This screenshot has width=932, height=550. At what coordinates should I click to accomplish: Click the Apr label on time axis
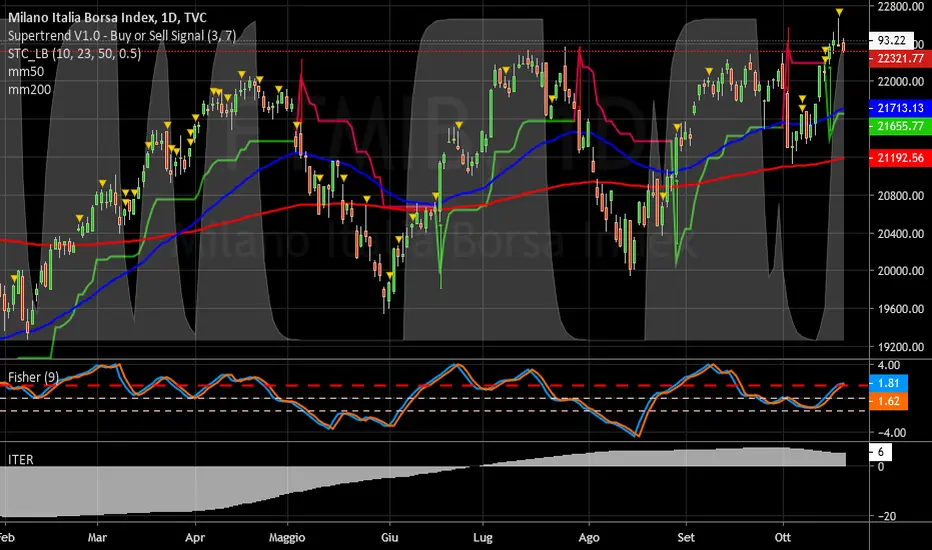195,538
